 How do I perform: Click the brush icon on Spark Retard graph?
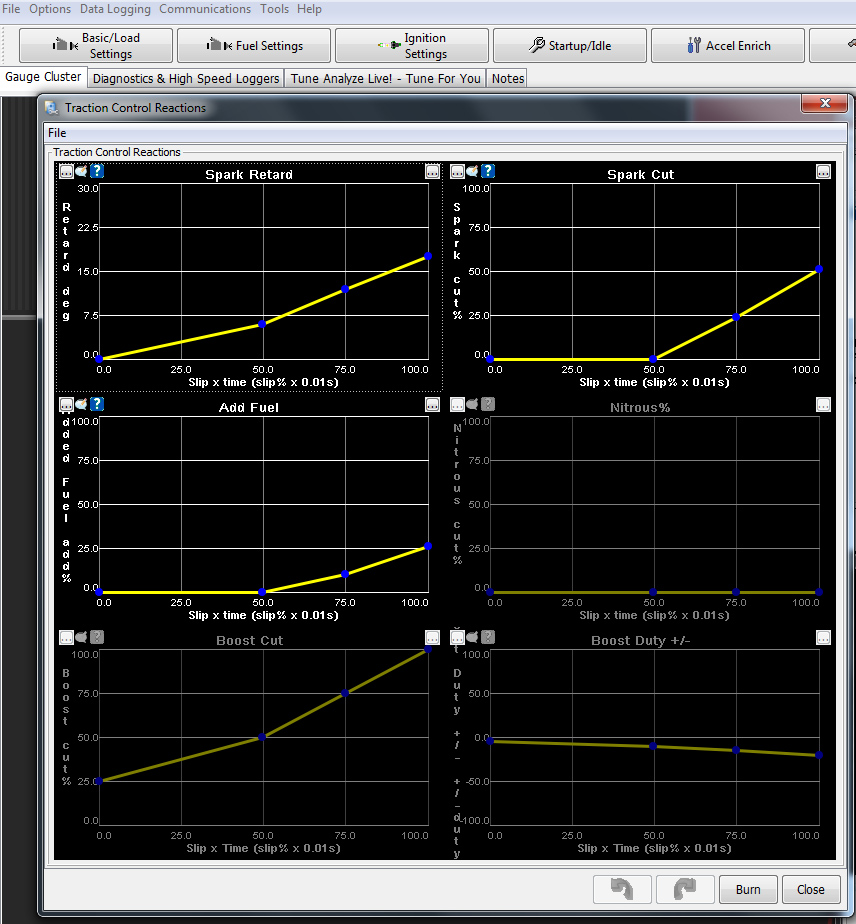pyautogui.click(x=81, y=171)
